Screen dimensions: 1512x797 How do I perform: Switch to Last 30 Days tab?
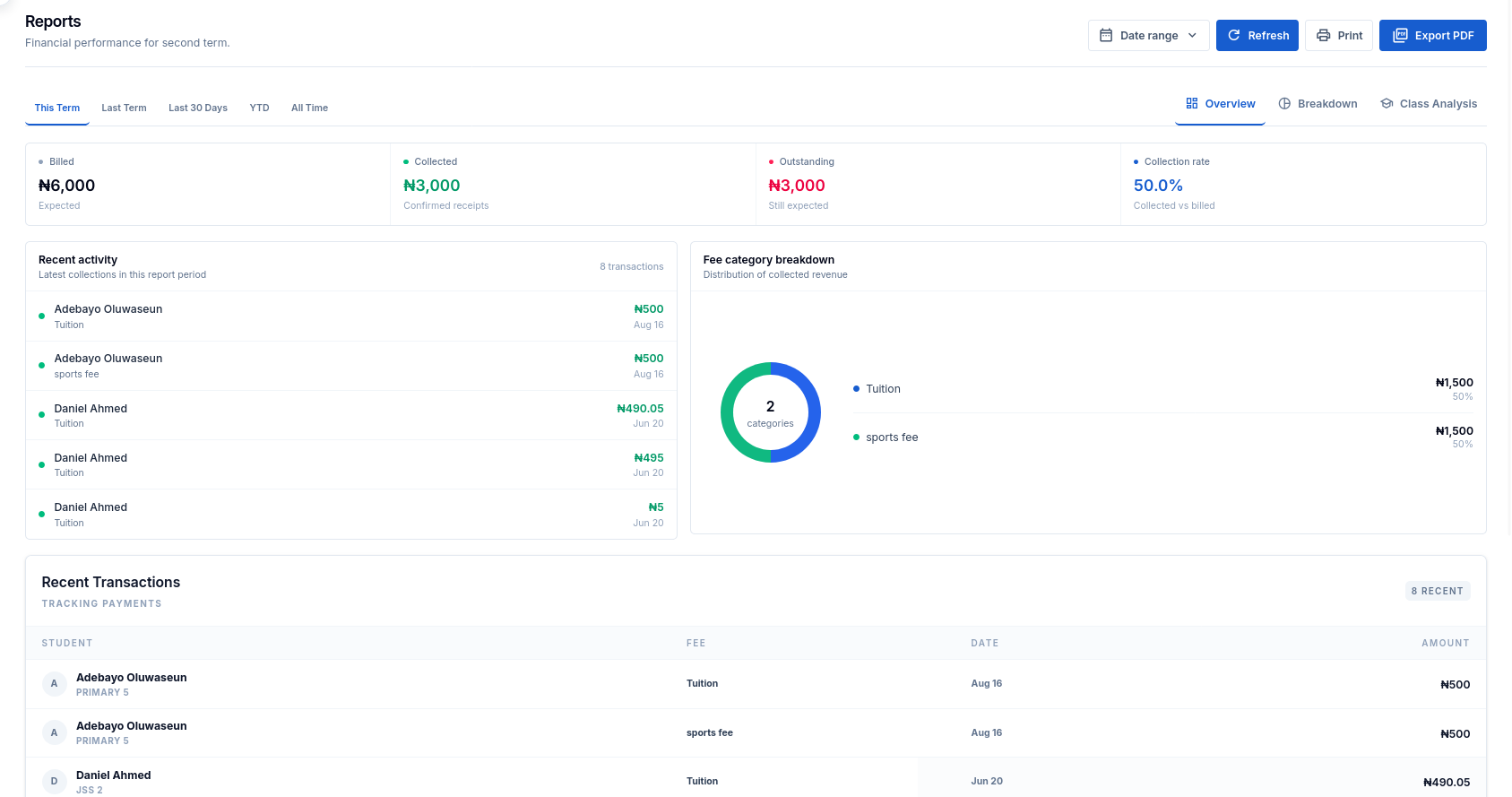[x=198, y=108]
